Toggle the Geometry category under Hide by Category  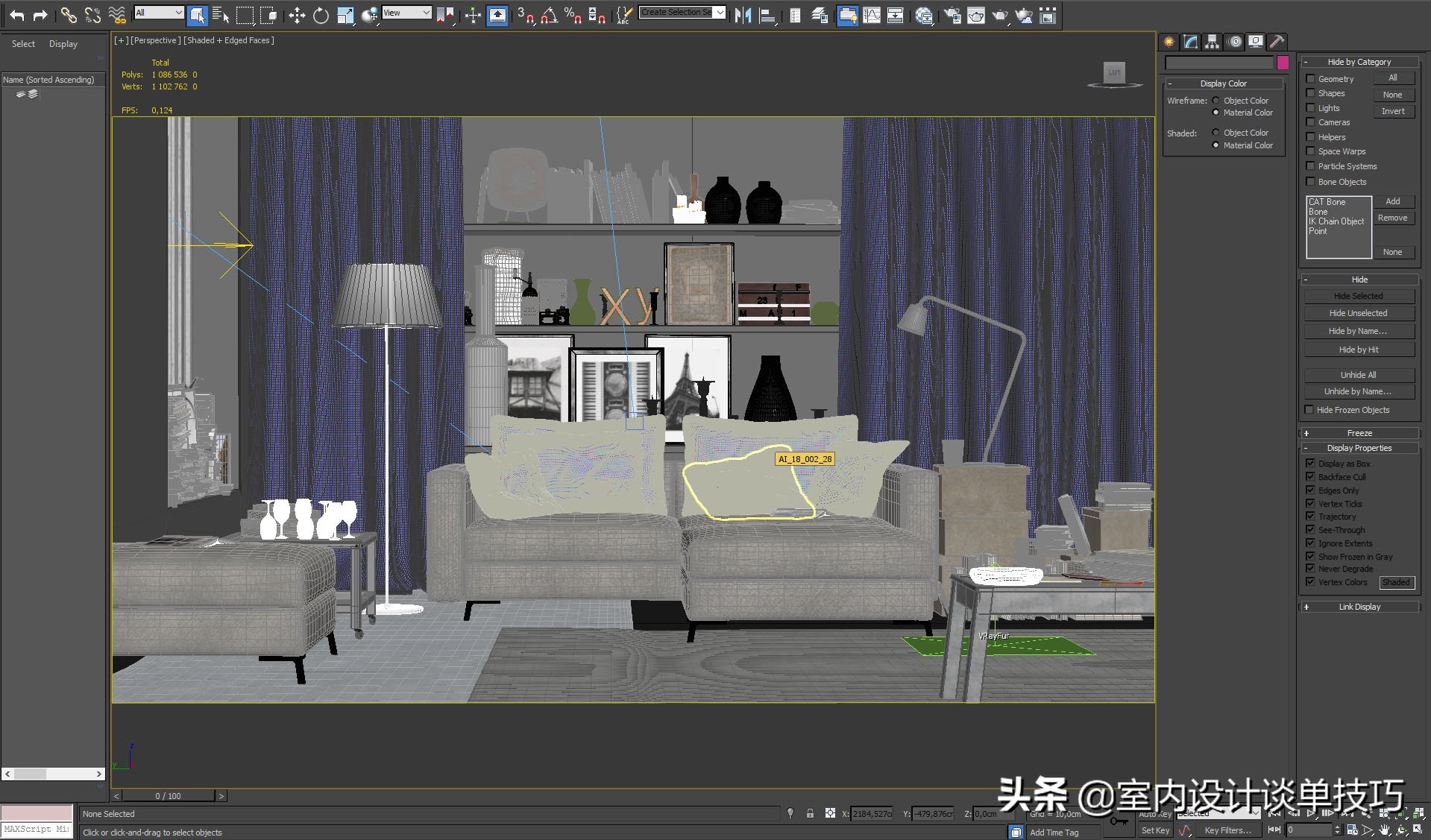click(1311, 78)
